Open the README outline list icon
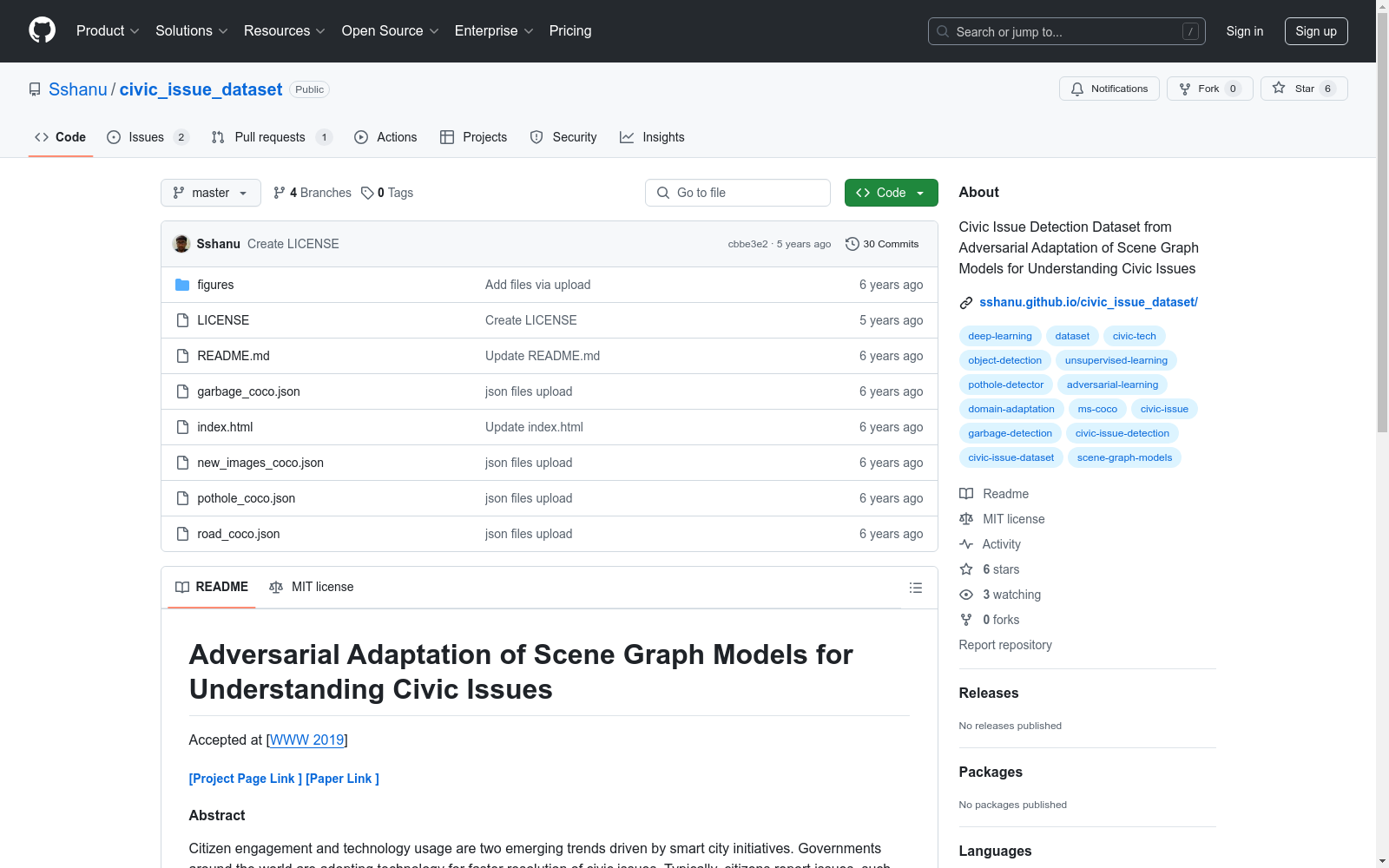This screenshot has height=868, width=1389. (x=915, y=588)
